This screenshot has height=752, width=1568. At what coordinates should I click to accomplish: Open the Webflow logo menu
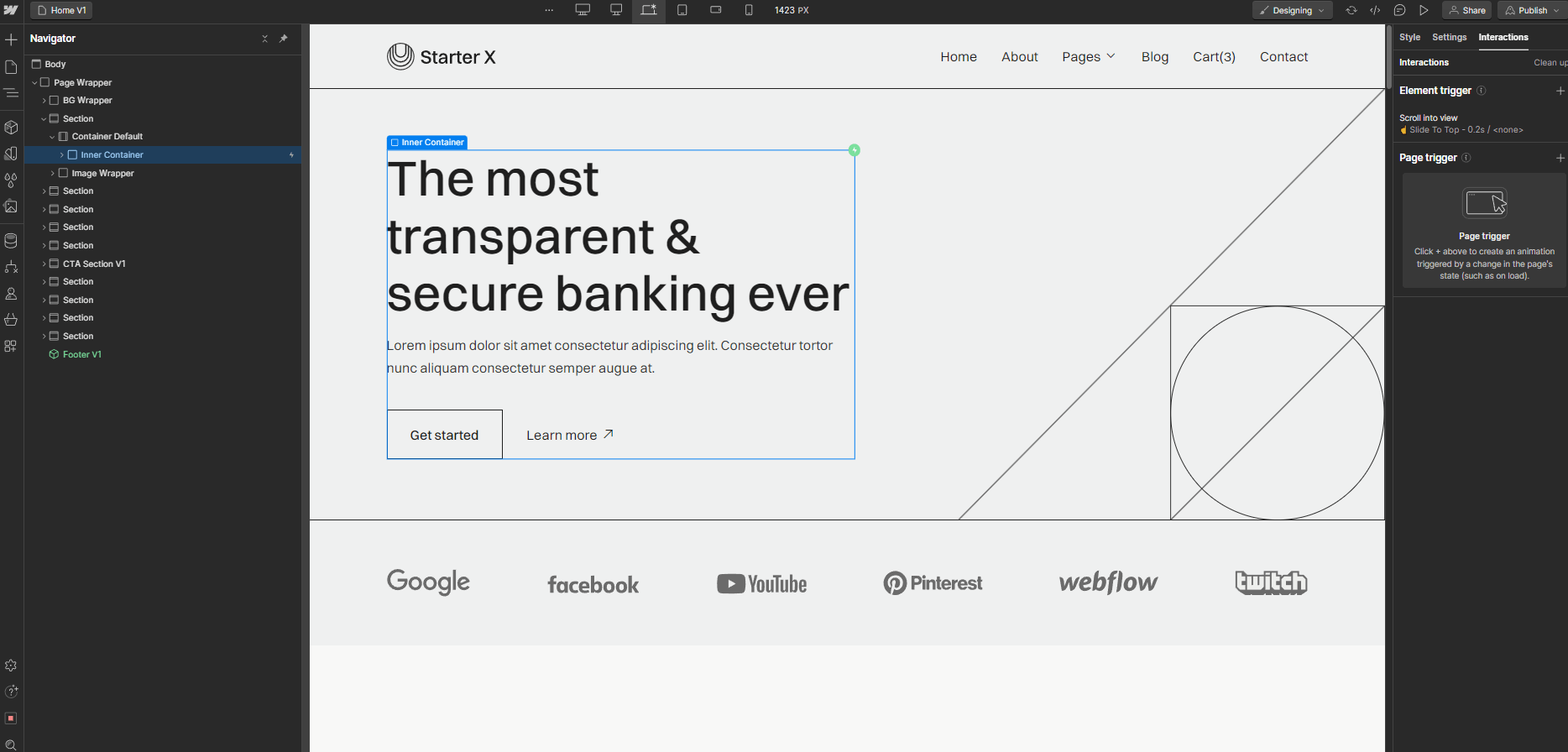pos(11,10)
